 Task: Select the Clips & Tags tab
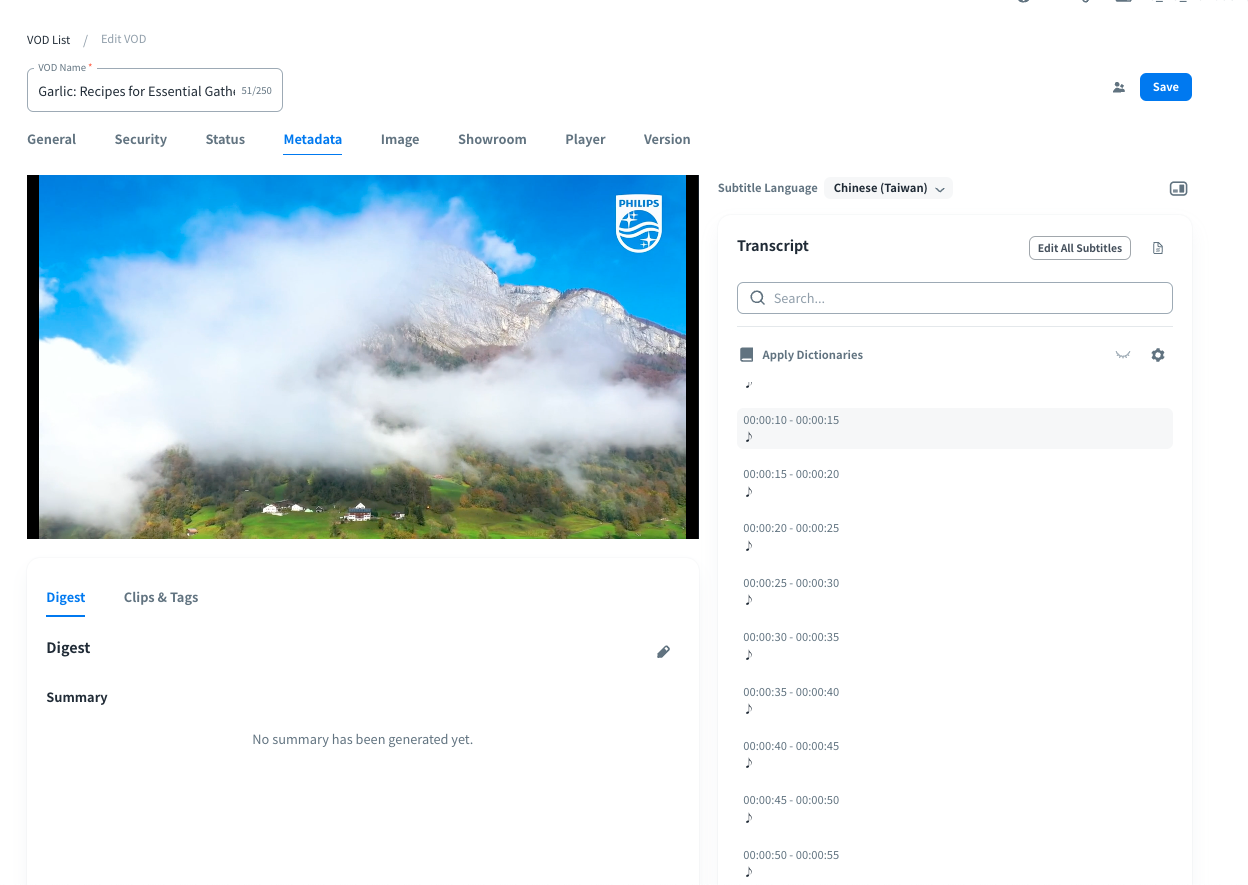161,597
